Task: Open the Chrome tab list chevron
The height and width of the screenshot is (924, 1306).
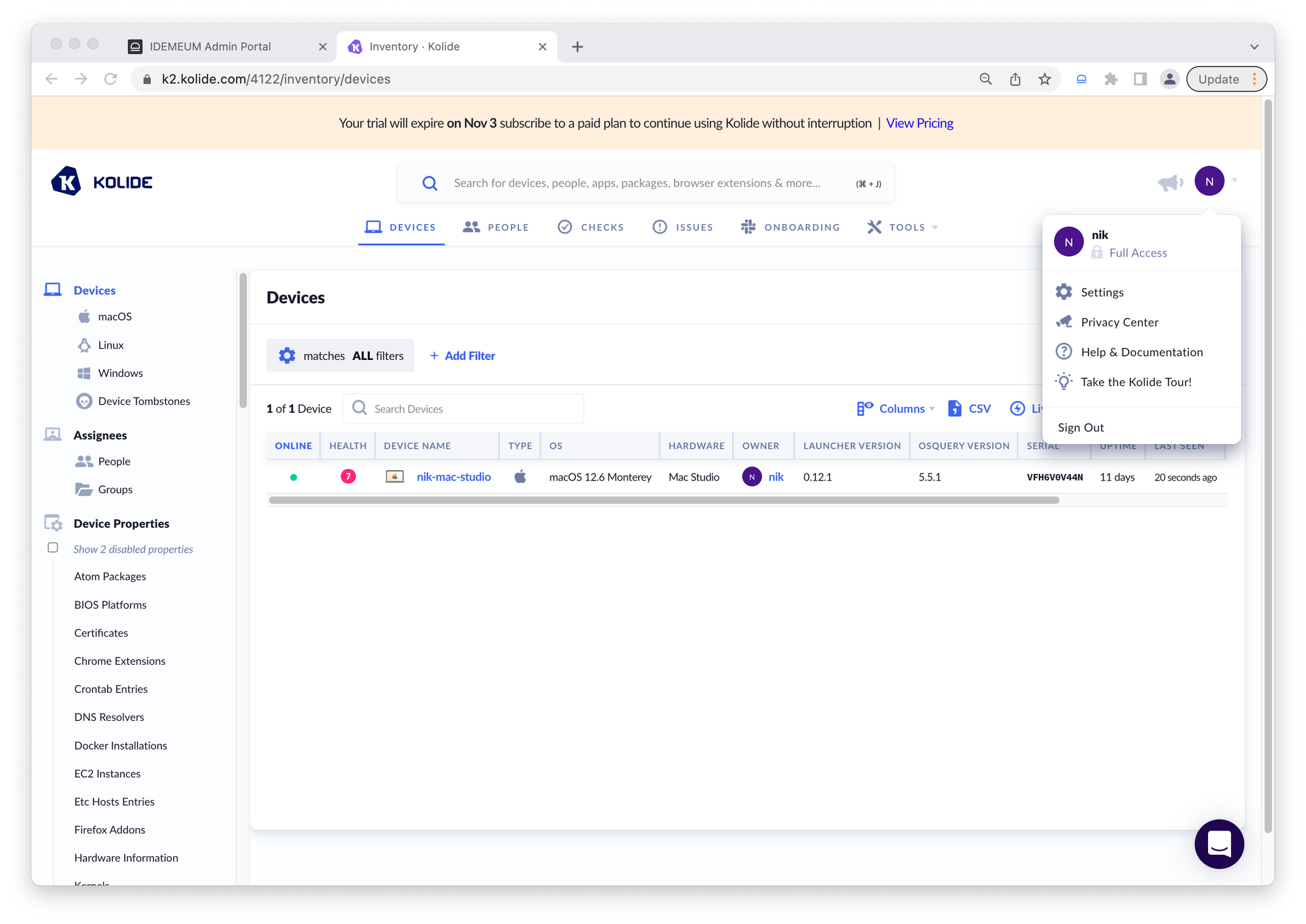Action: click(1254, 47)
